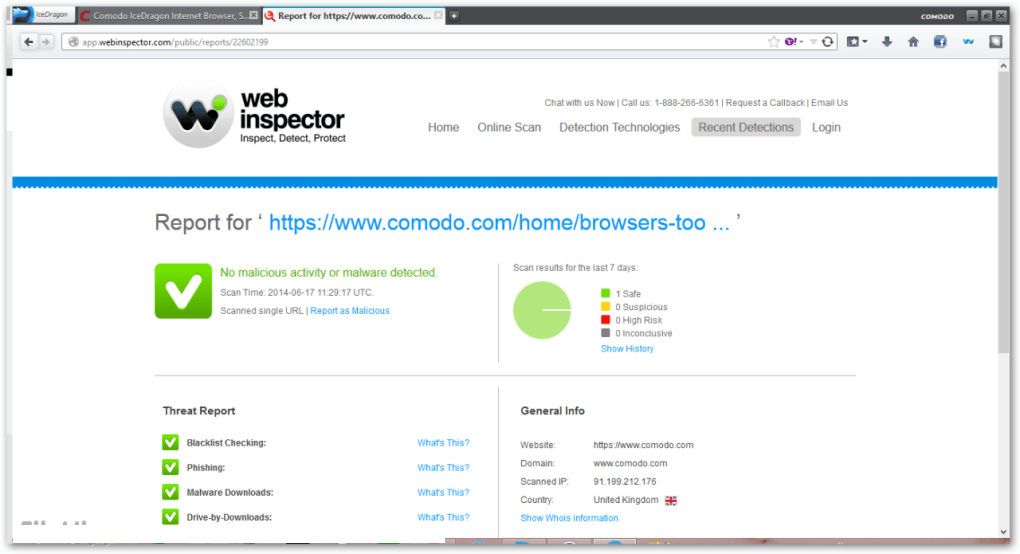Click the scrollbar up arrow
The image size is (1020, 554).
click(x=1004, y=66)
